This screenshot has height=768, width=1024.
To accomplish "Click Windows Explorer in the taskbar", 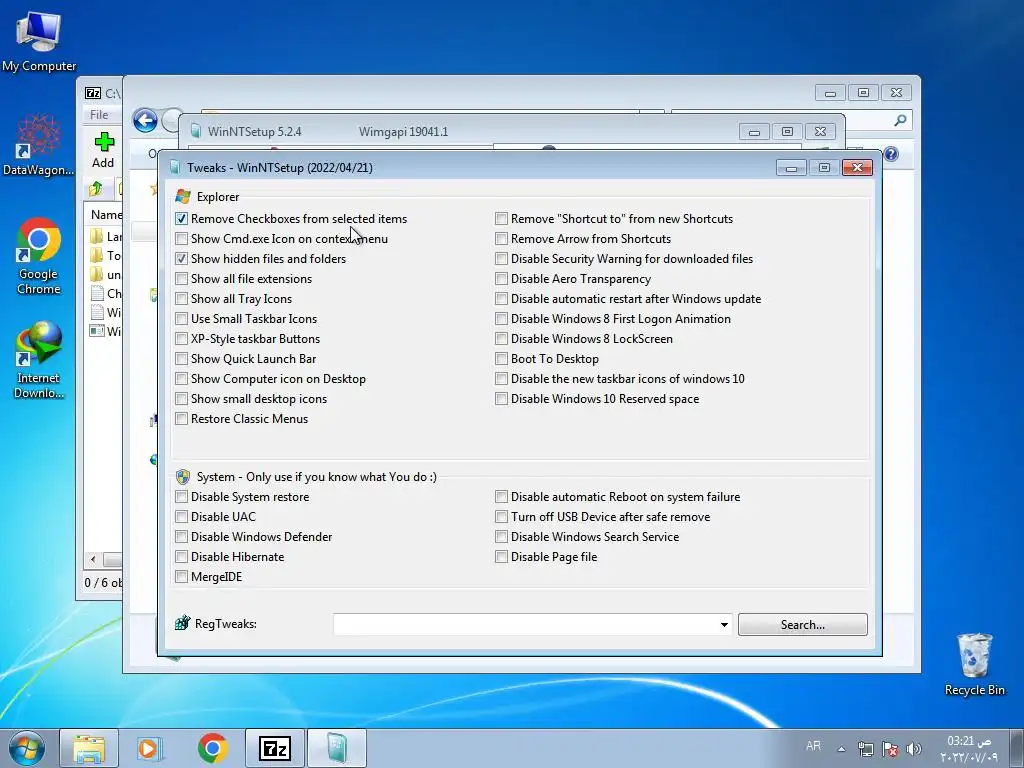I will pyautogui.click(x=89, y=748).
